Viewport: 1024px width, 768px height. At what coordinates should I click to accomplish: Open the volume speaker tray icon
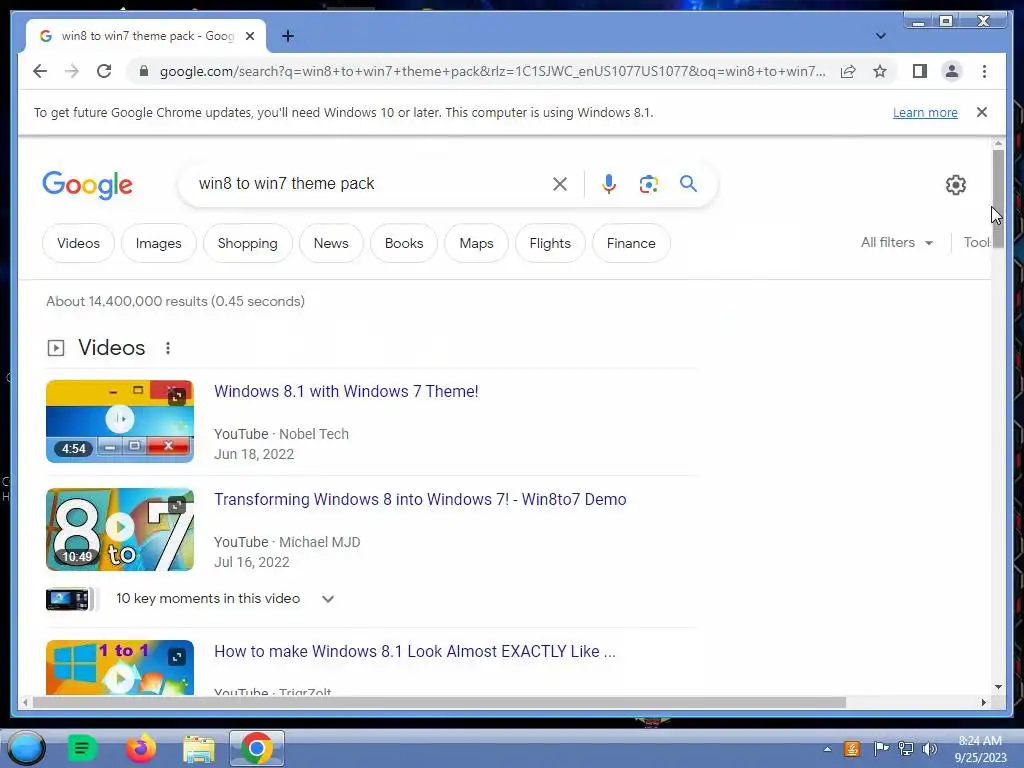coord(929,749)
